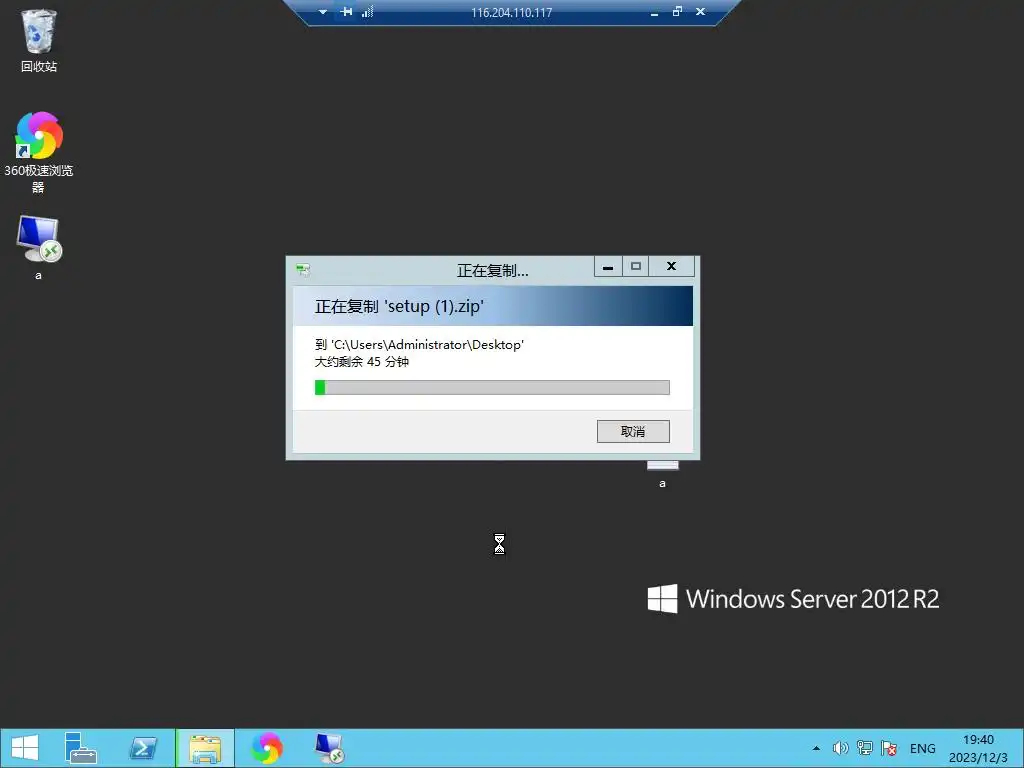
Task: Expand the remote connection bar dropdown arrow
Action: click(323, 12)
